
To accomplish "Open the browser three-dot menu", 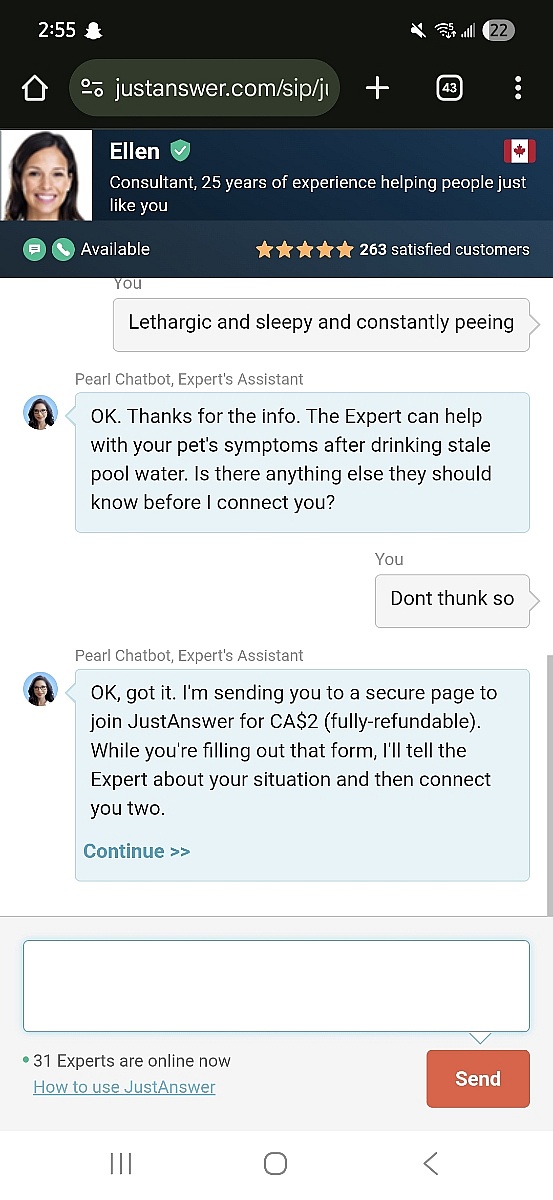I will 517,89.
